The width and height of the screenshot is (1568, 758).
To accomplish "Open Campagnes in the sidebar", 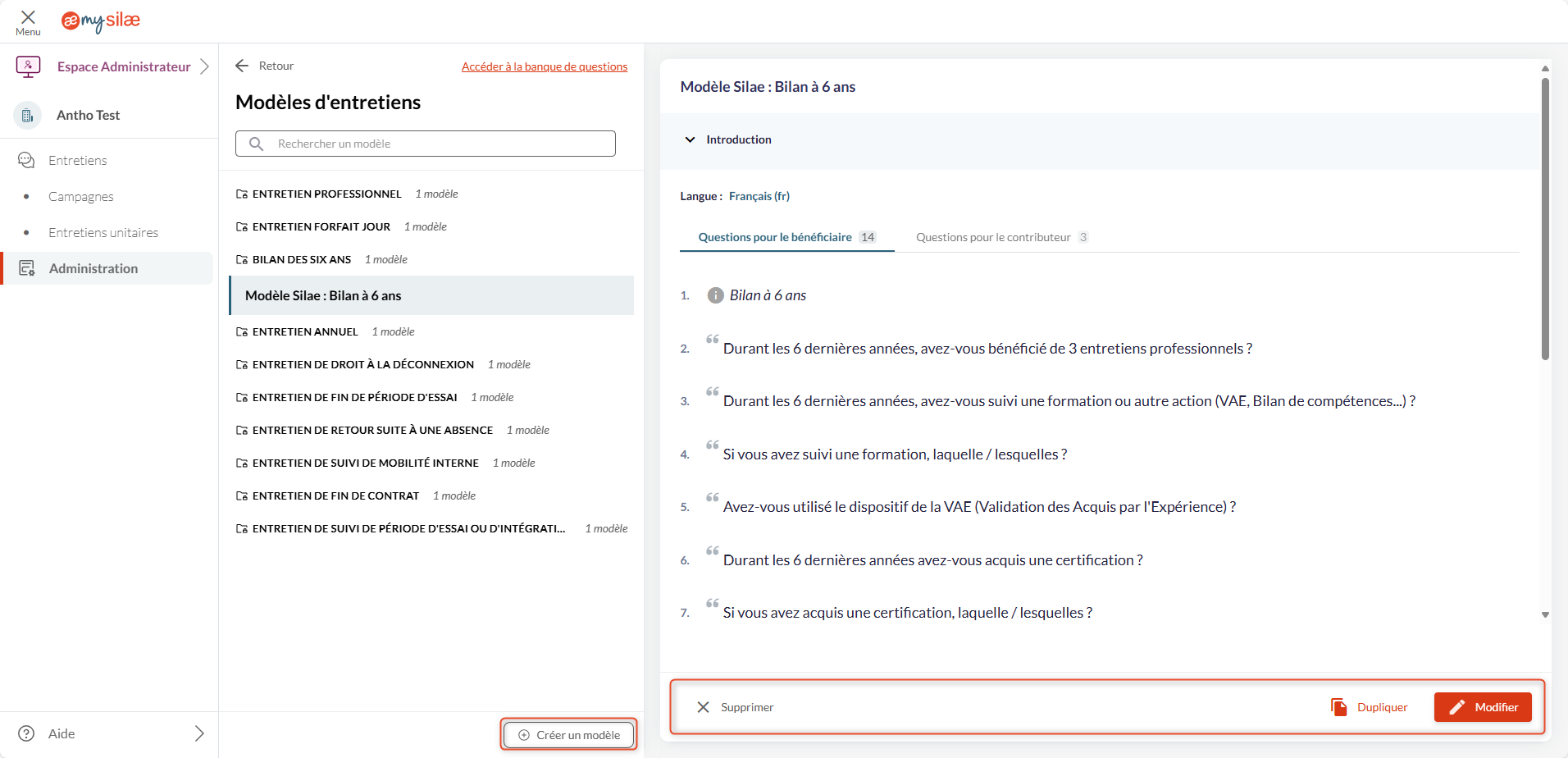I will 81,197.
